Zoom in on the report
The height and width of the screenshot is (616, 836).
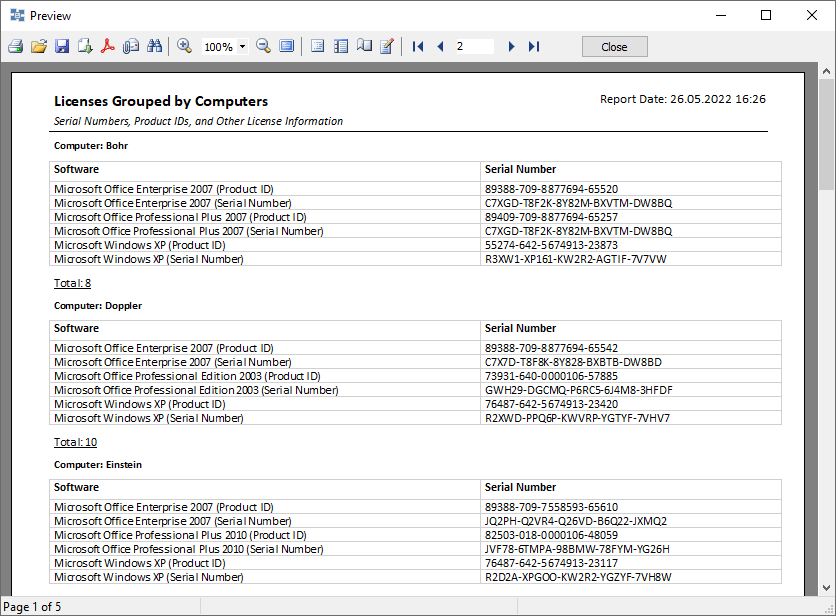coord(184,46)
